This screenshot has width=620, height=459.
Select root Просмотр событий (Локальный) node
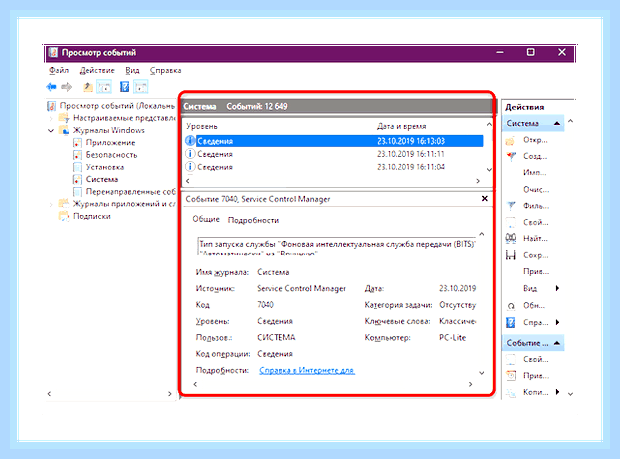[117, 106]
